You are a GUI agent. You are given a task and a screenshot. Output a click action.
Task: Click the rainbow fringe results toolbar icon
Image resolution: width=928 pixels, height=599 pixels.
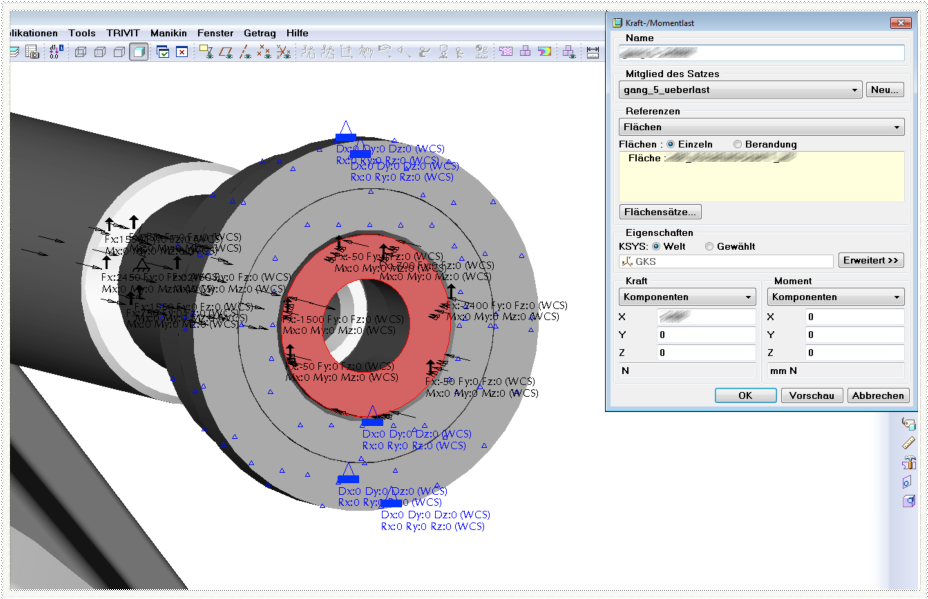coord(544,52)
